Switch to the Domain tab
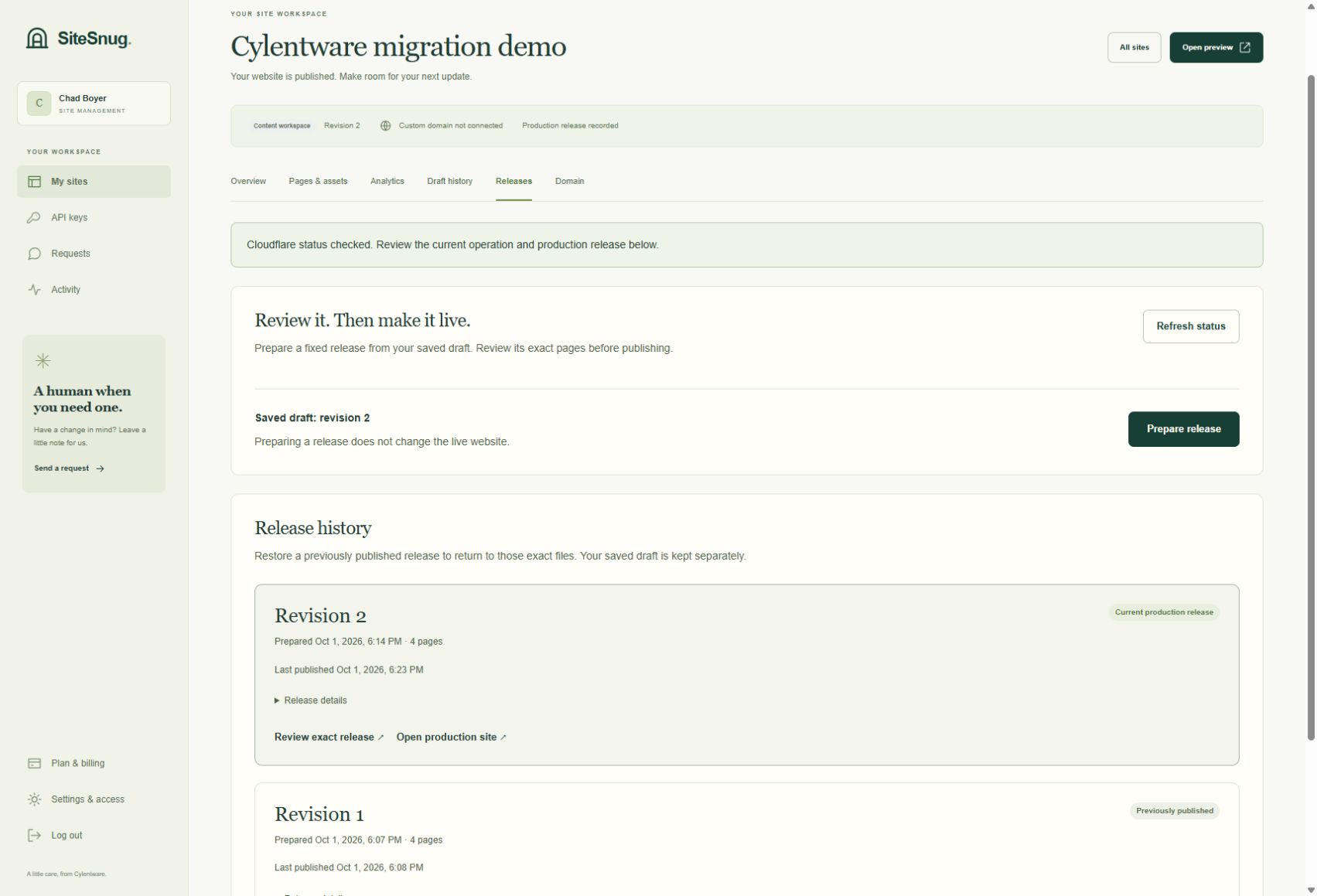 tap(569, 181)
